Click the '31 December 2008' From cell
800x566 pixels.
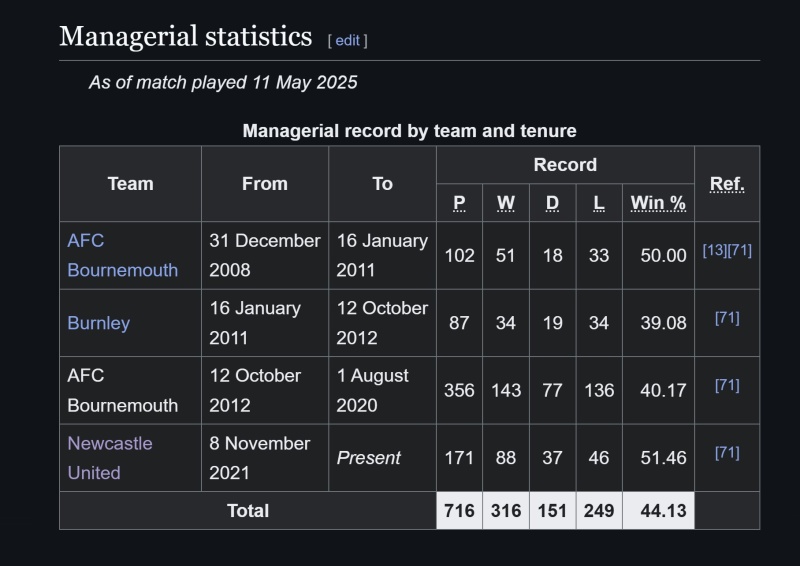click(265, 255)
